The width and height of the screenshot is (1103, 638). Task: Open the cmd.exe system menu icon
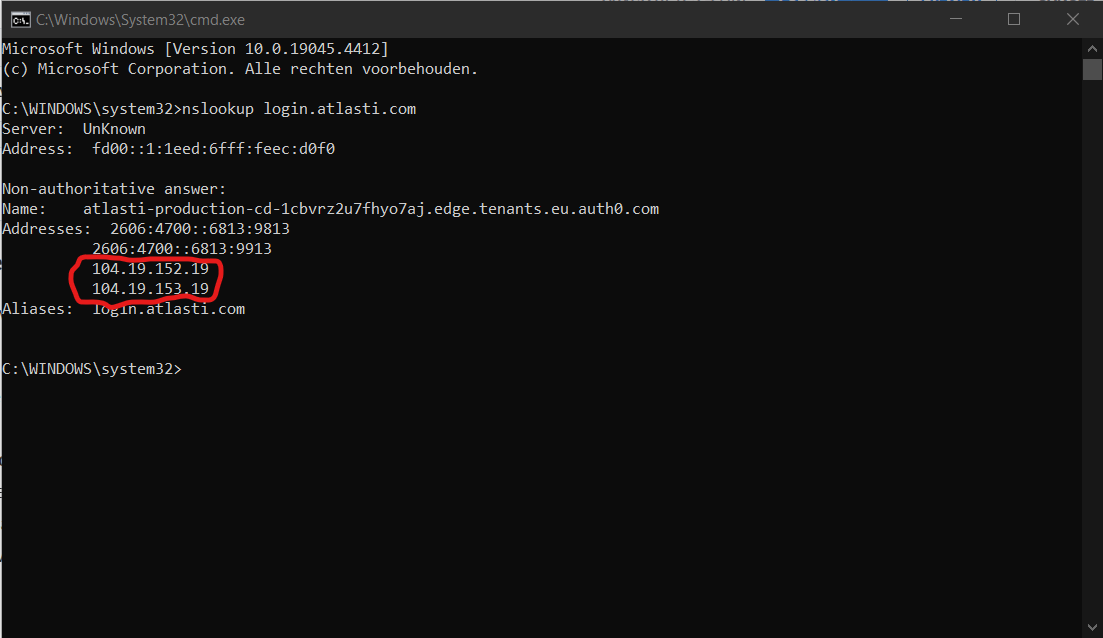coord(20,20)
